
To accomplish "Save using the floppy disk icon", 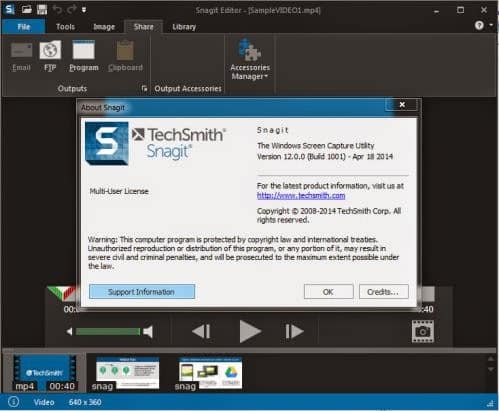I will (42, 9).
